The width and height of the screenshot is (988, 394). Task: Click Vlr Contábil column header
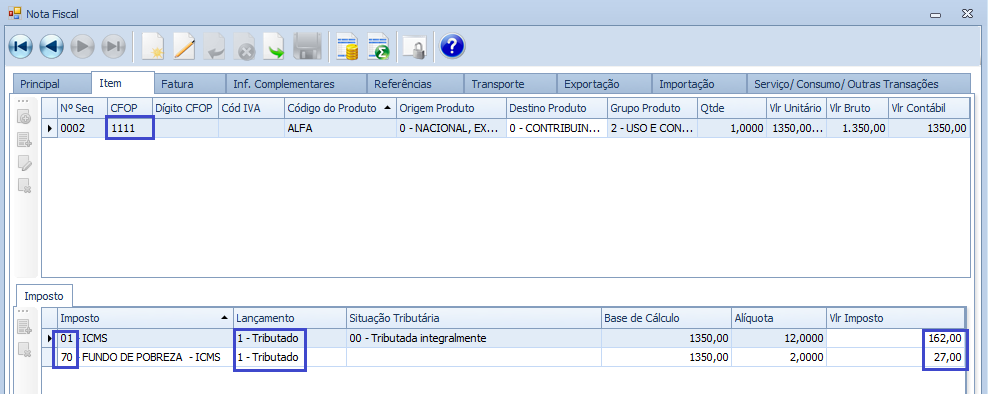(929, 108)
